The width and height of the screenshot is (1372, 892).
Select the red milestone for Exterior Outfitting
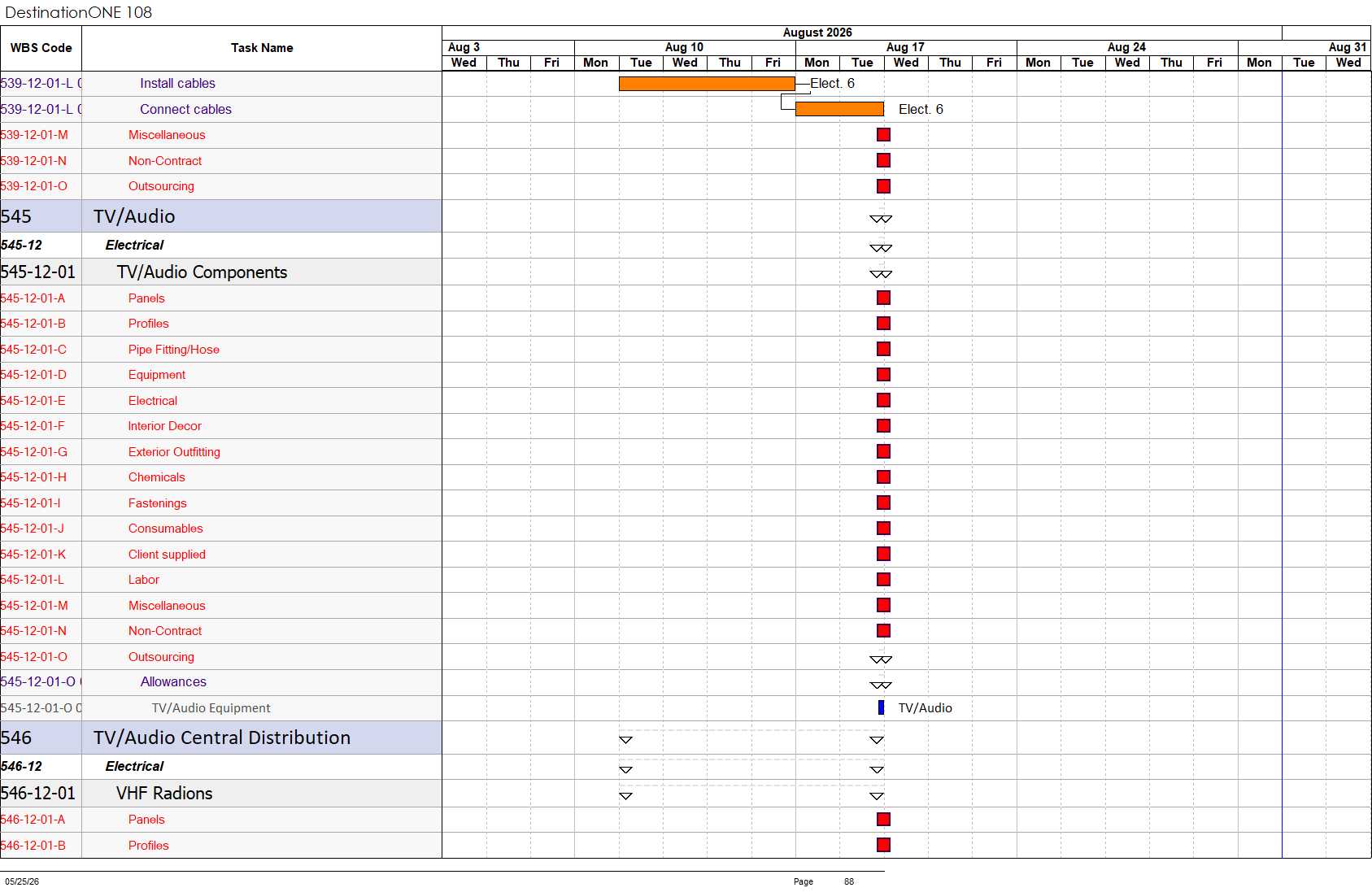[x=883, y=451]
